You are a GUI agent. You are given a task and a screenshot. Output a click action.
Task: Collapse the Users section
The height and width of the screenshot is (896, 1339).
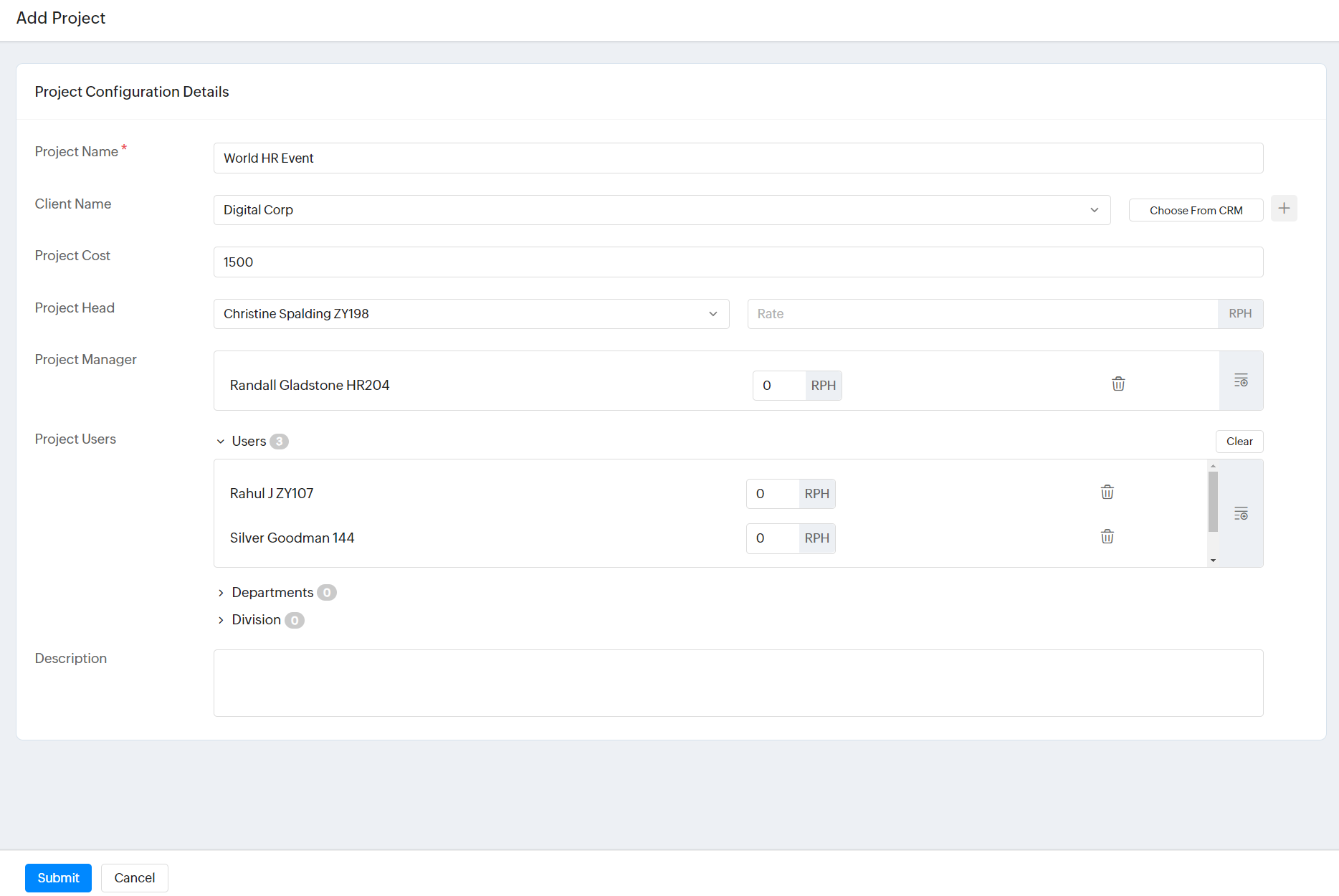click(221, 442)
